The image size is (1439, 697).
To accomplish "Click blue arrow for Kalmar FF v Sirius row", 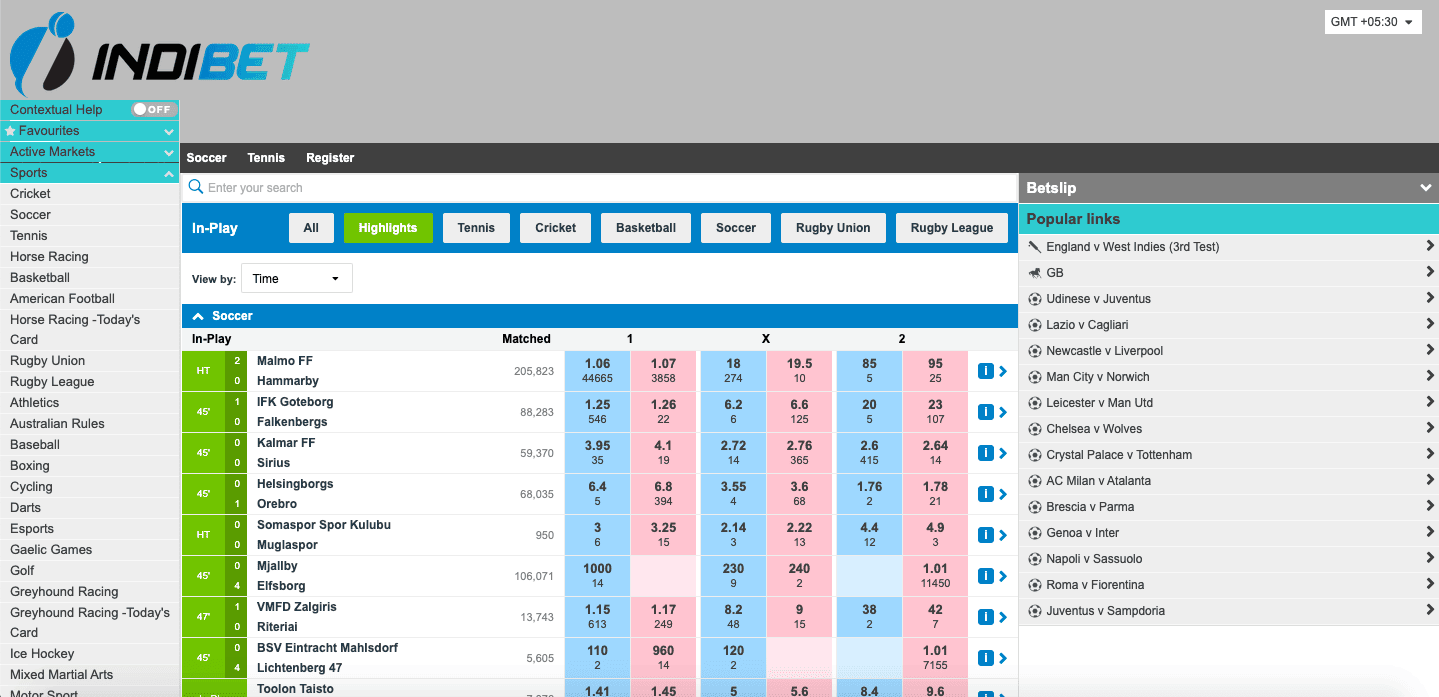I will pyautogui.click(x=1003, y=453).
